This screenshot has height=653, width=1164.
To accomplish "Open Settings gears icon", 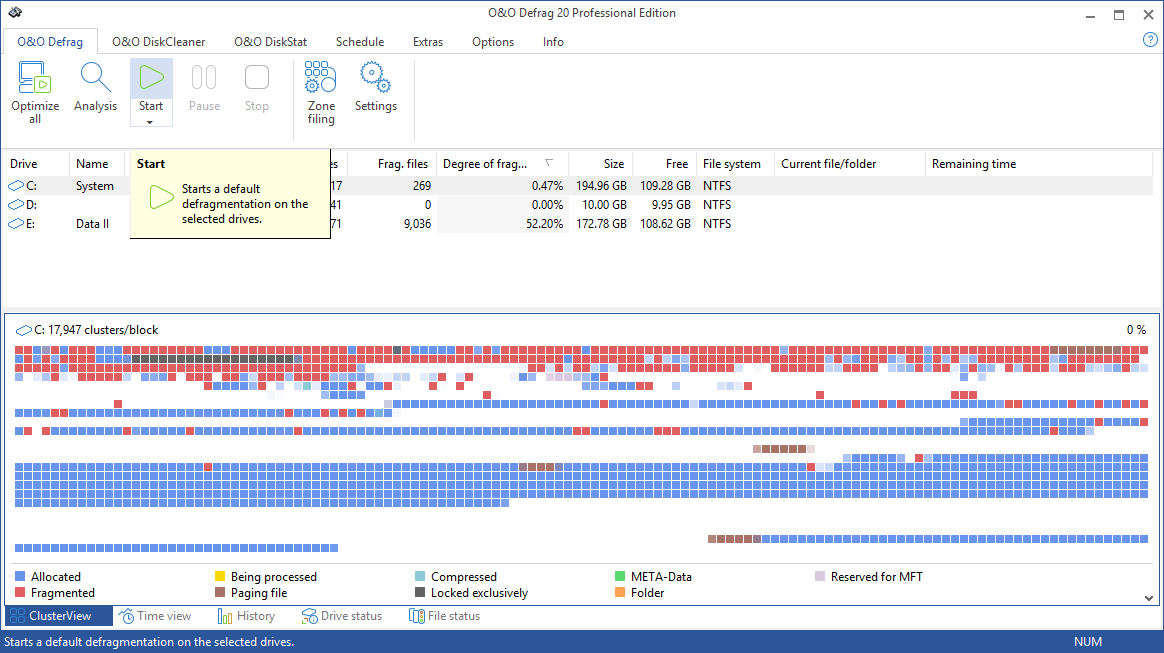I will click(376, 78).
